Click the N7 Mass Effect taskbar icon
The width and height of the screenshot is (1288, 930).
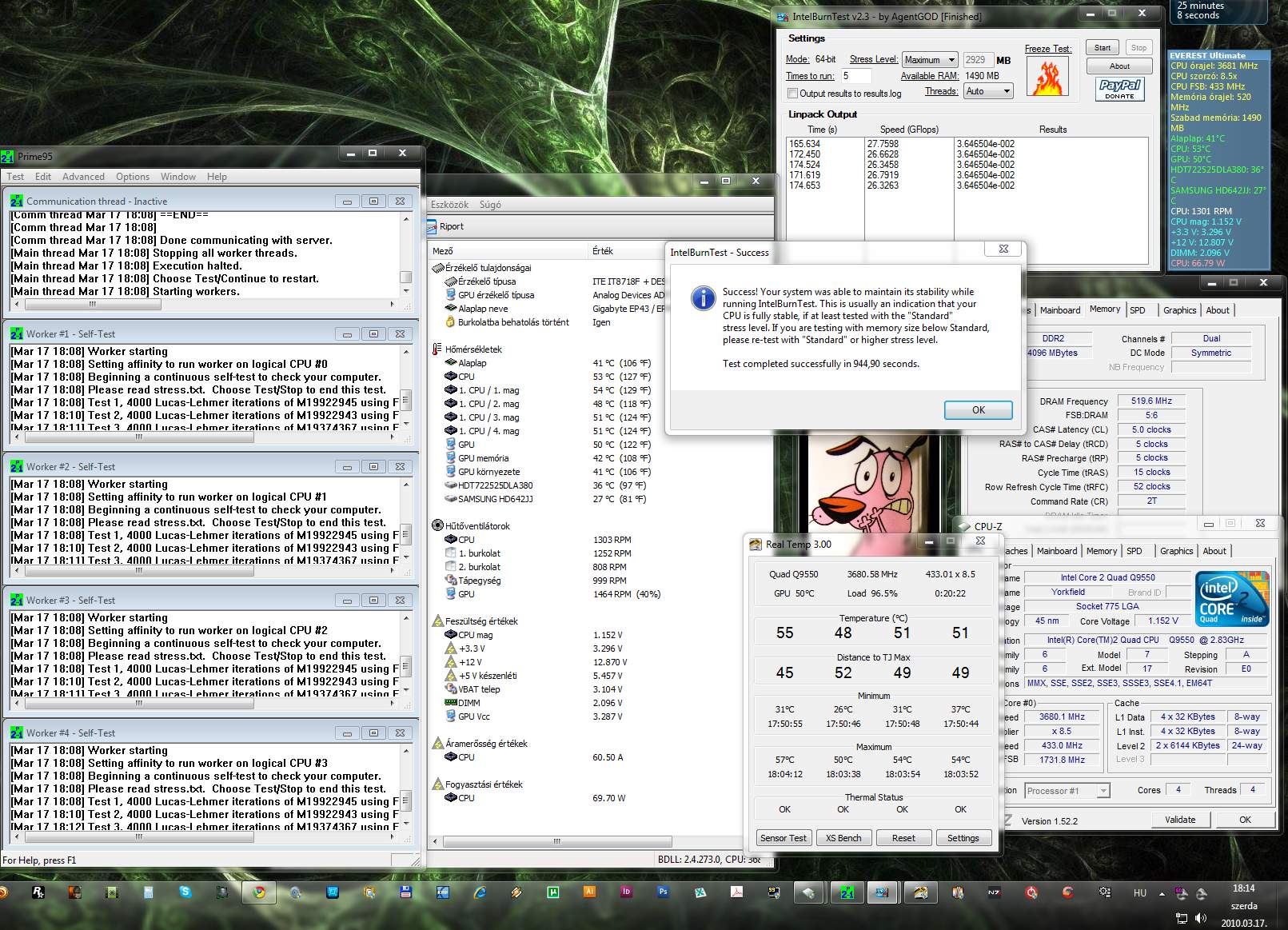pyautogui.click(x=994, y=892)
